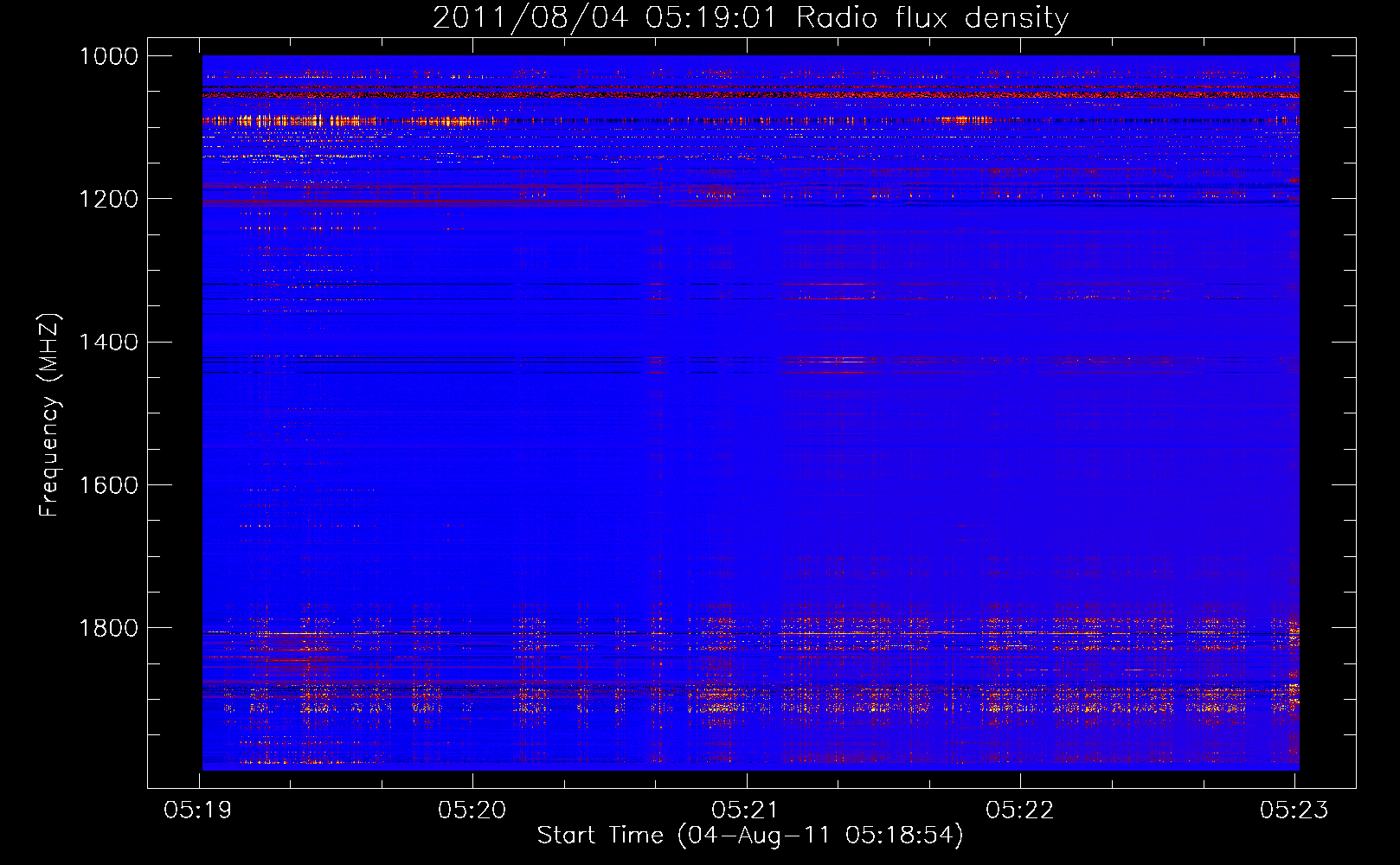1400x865 pixels.
Task: Click the "Start Time (04-Aug-11 05:18:54)" x-axis label
Action: pyautogui.click(x=750, y=836)
